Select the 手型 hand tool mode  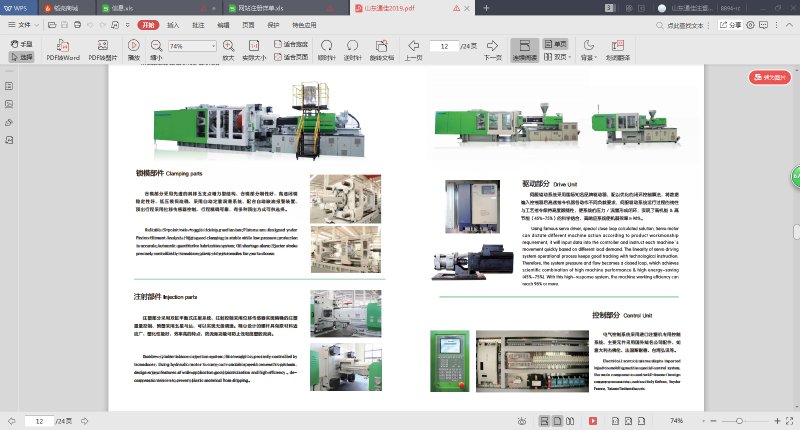(21, 44)
